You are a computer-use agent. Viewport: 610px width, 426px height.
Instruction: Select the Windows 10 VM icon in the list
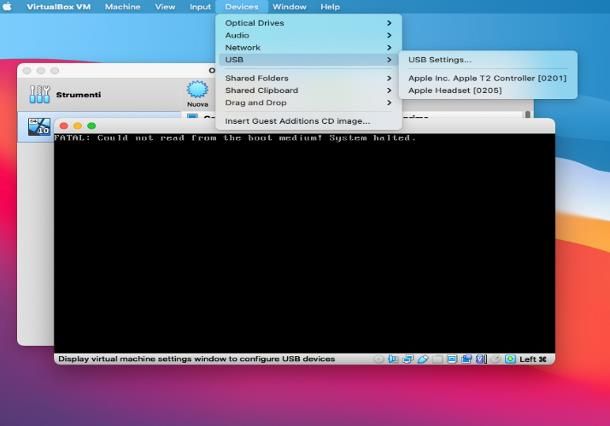pos(39,127)
